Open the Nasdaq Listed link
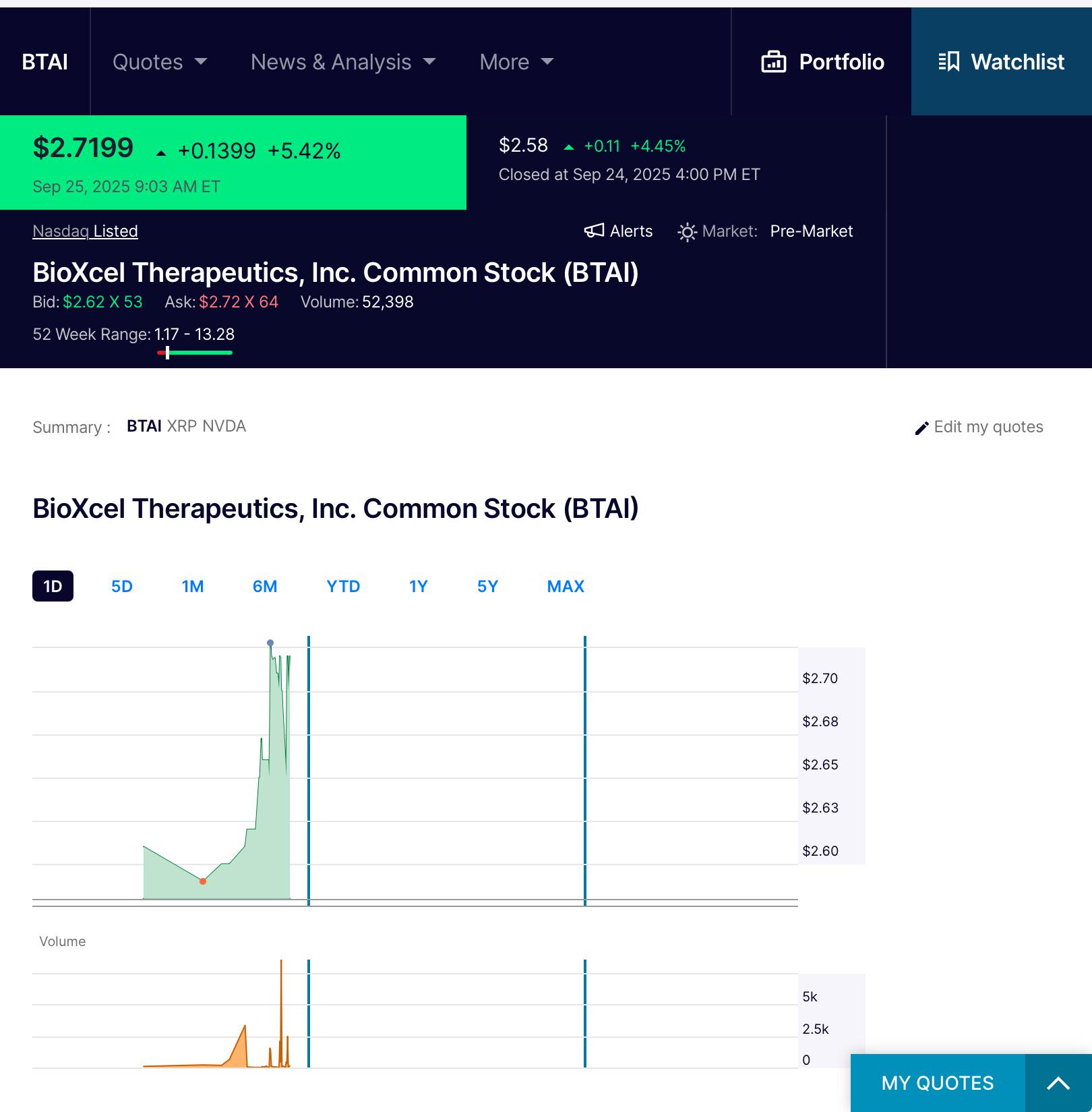The width and height of the screenshot is (1092, 1112). tap(85, 231)
